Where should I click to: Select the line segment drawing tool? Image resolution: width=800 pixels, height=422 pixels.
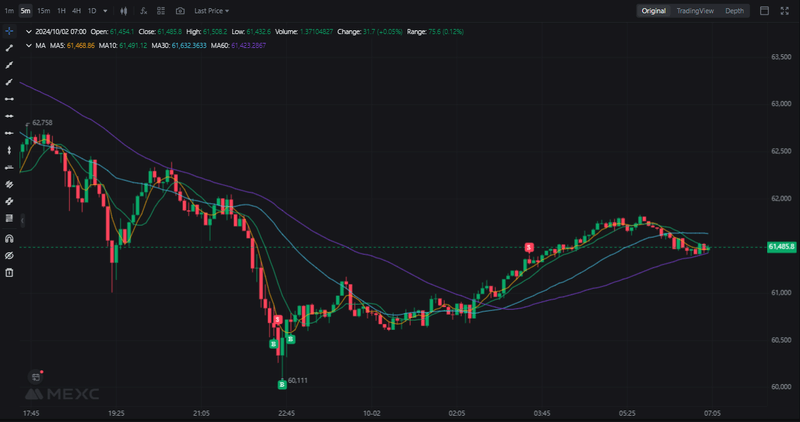9,48
